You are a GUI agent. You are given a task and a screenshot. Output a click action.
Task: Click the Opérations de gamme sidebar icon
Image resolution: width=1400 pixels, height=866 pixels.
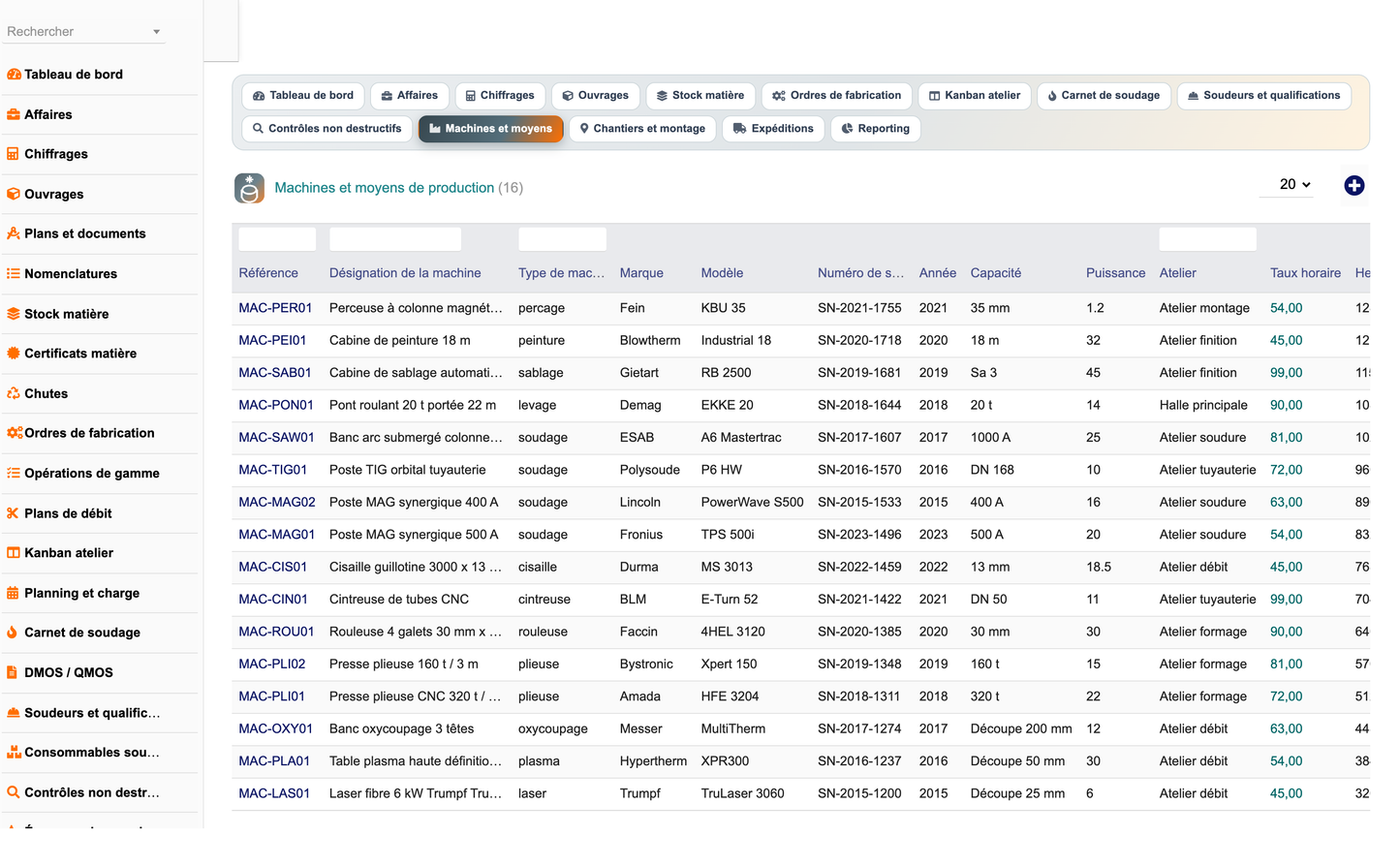point(14,474)
